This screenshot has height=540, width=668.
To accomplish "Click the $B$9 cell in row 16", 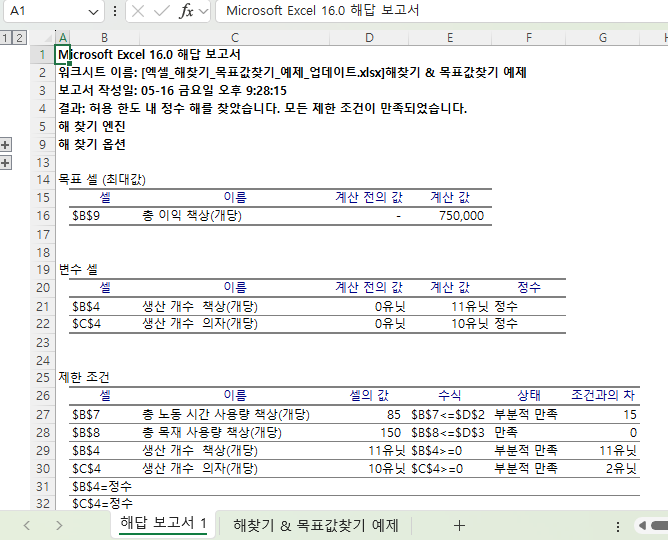I will [x=104, y=216].
